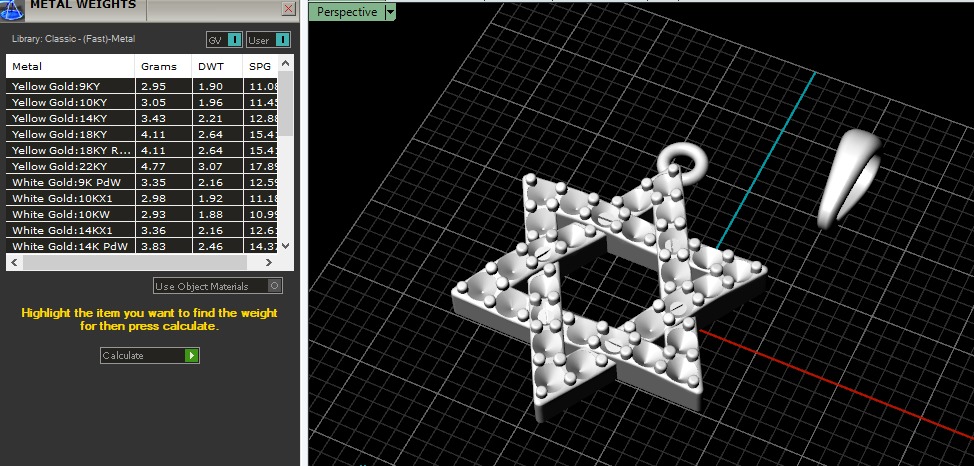Viewport: 974px width, 466px height.
Task: Click the 3.83 grams value
Action: [x=153, y=247]
